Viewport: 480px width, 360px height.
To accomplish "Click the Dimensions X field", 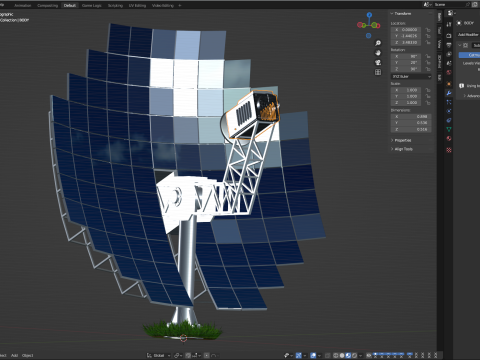I will pos(411,116).
